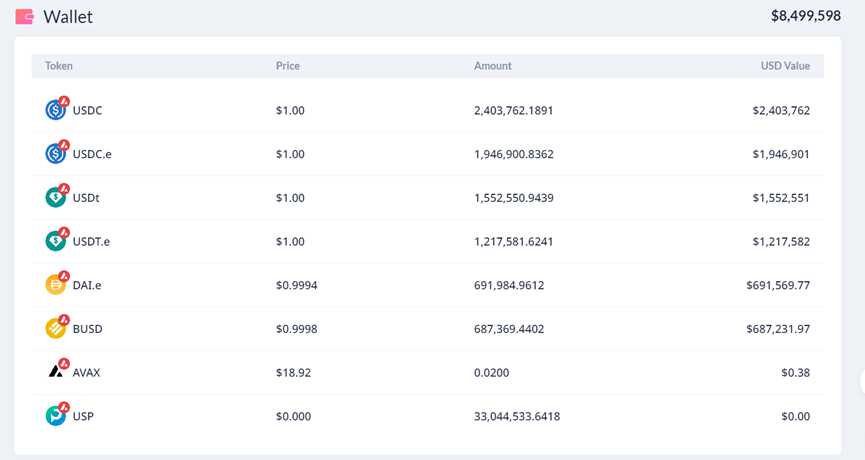Select the DAI.e USD value $691,569.77
This screenshot has width=865, height=460.
click(777, 285)
